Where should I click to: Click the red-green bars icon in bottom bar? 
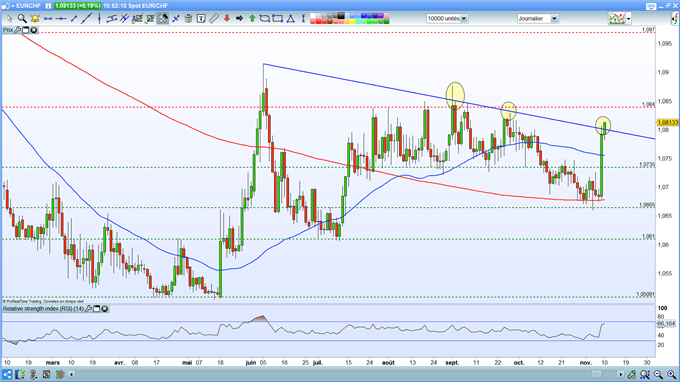[x=60, y=374]
